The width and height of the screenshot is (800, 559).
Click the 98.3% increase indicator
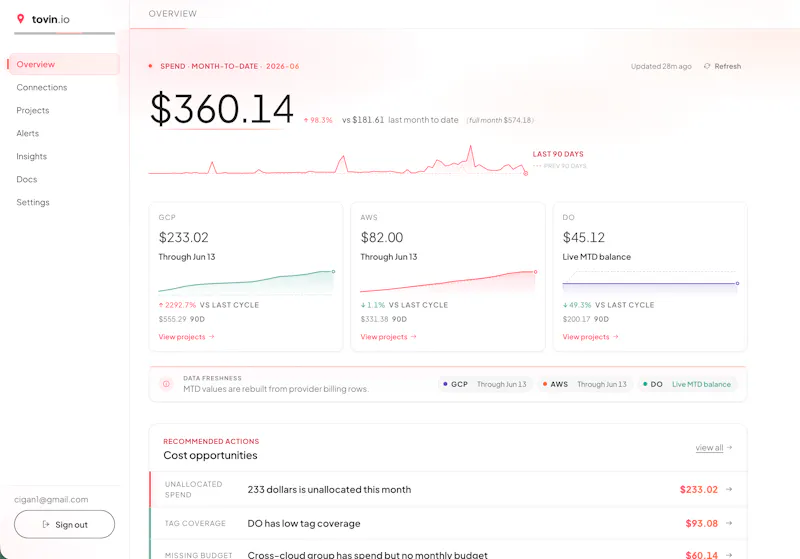pos(318,120)
